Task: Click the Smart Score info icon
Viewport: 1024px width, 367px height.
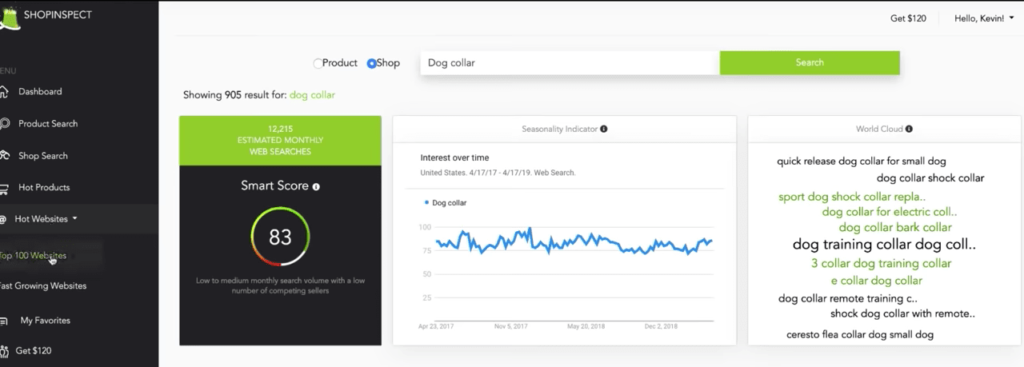Action: tap(316, 187)
